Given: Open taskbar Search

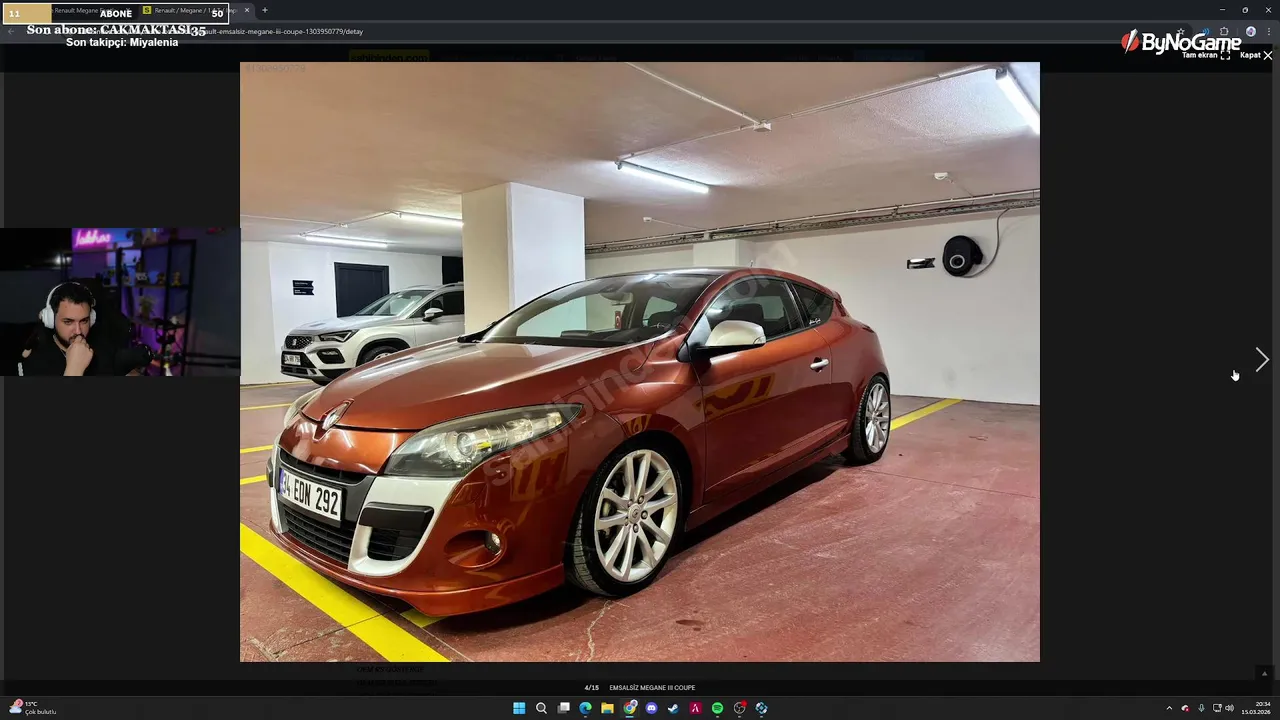Looking at the screenshot, I should click(541, 708).
